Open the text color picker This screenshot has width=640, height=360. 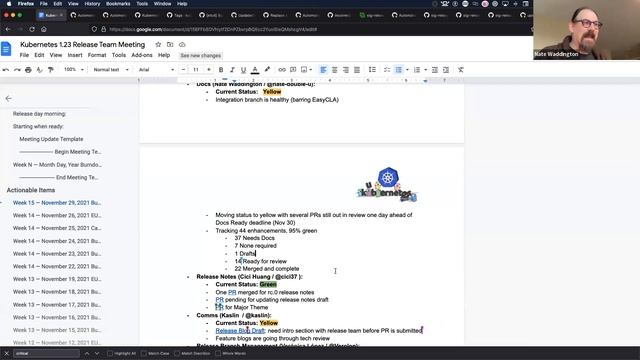255,70
